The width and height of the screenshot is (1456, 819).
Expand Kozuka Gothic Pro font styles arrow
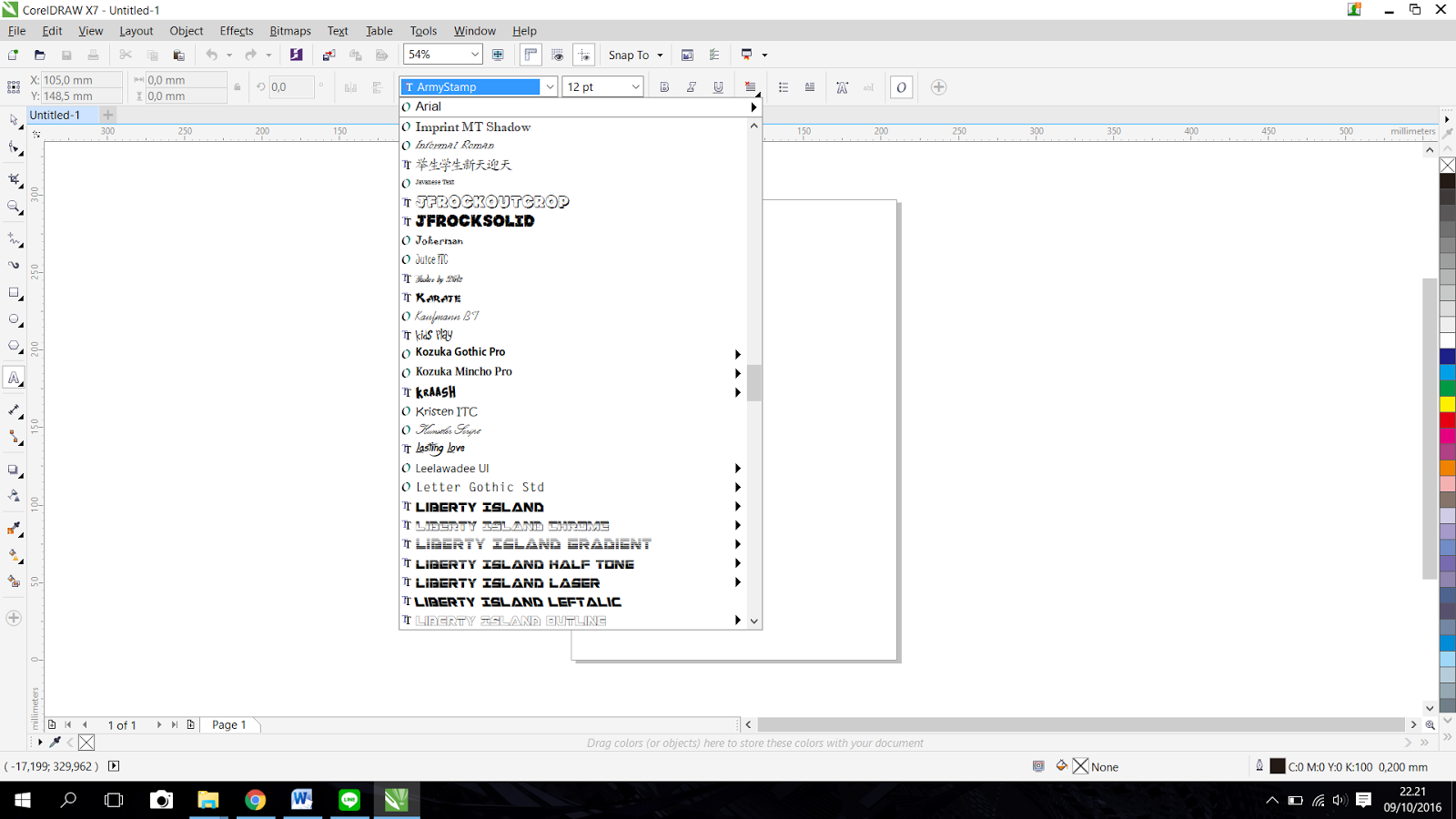click(738, 354)
